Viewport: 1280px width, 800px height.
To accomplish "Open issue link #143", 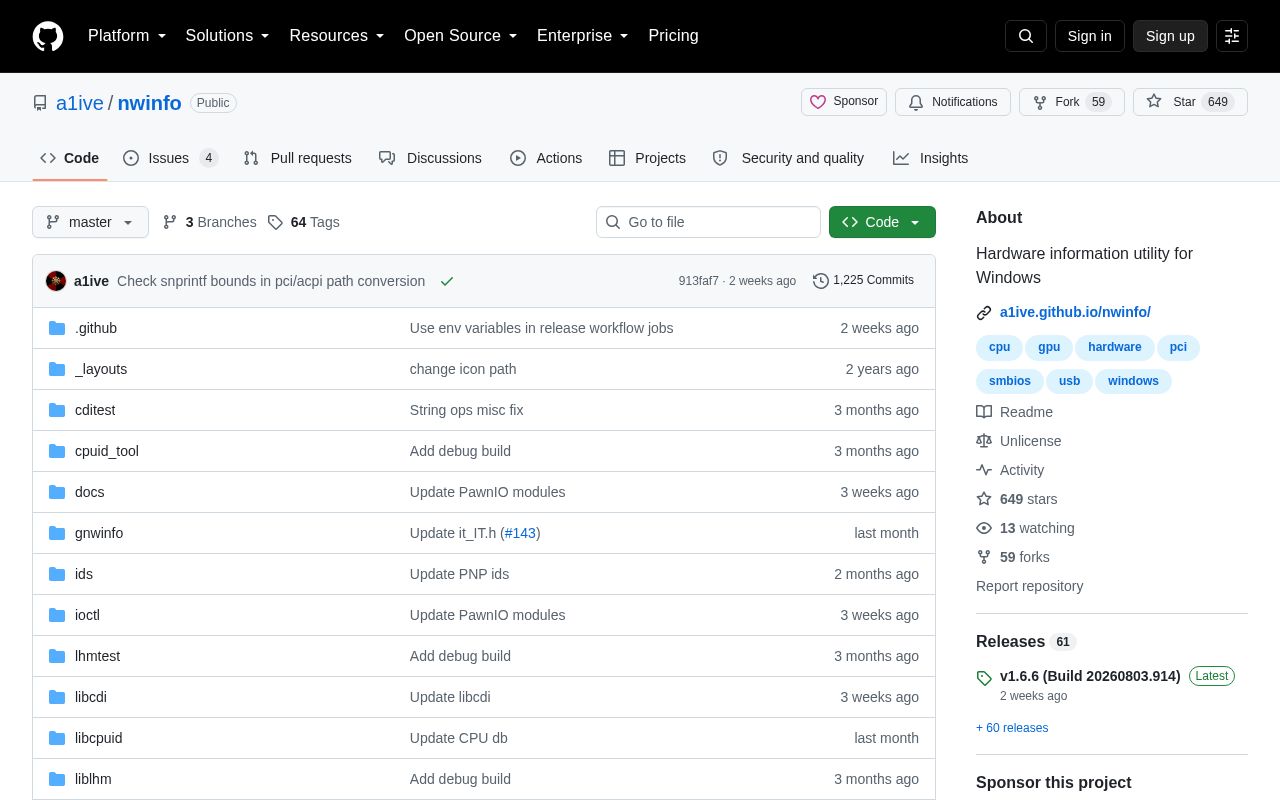I will coord(520,533).
